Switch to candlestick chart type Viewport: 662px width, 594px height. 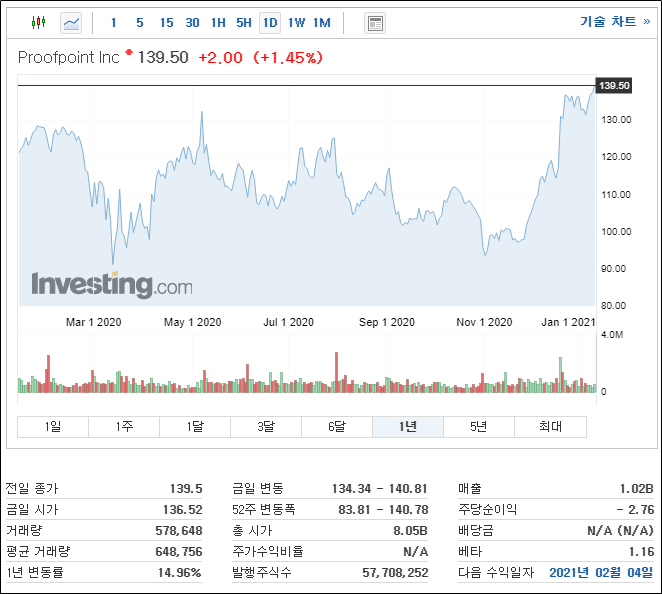pos(38,22)
